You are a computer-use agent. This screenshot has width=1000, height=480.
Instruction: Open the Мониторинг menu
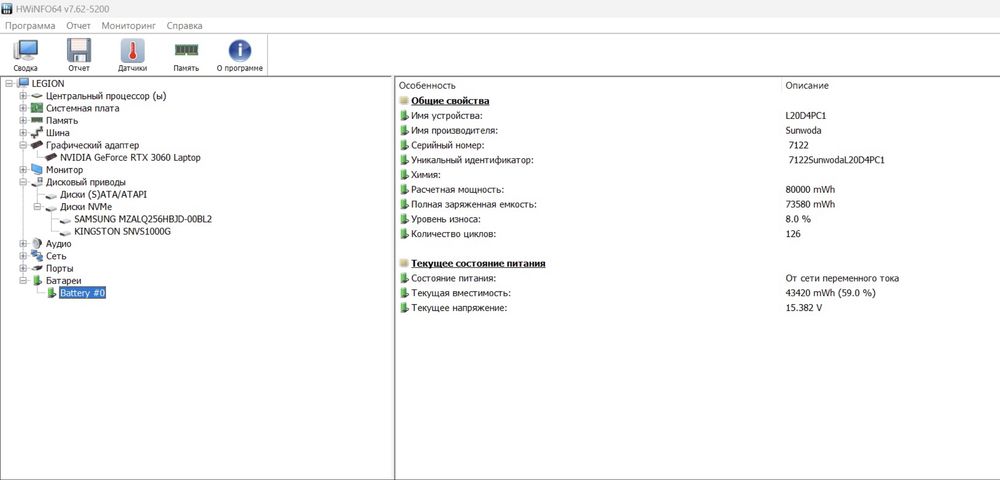pos(129,25)
